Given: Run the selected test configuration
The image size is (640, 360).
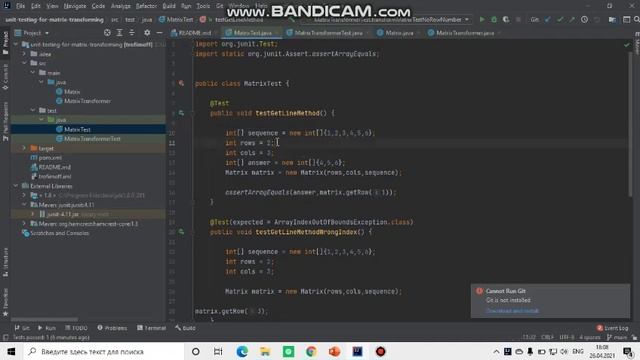Looking at the screenshot, I should tap(482, 20).
